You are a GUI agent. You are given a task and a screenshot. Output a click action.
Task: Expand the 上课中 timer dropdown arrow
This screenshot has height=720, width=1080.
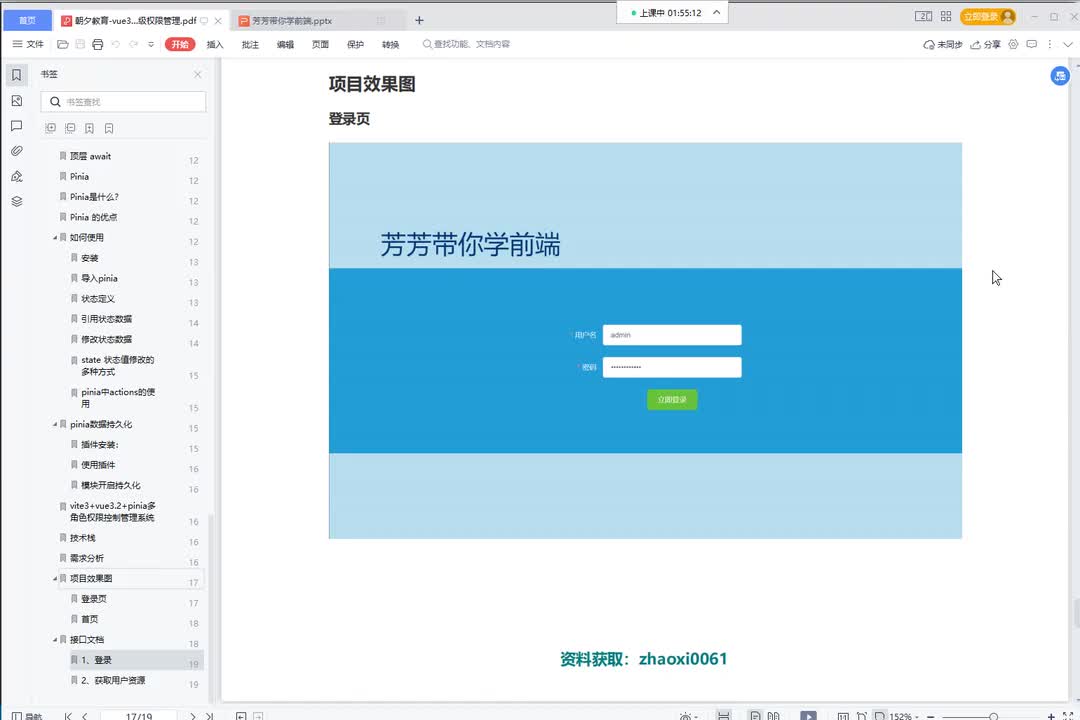point(716,12)
